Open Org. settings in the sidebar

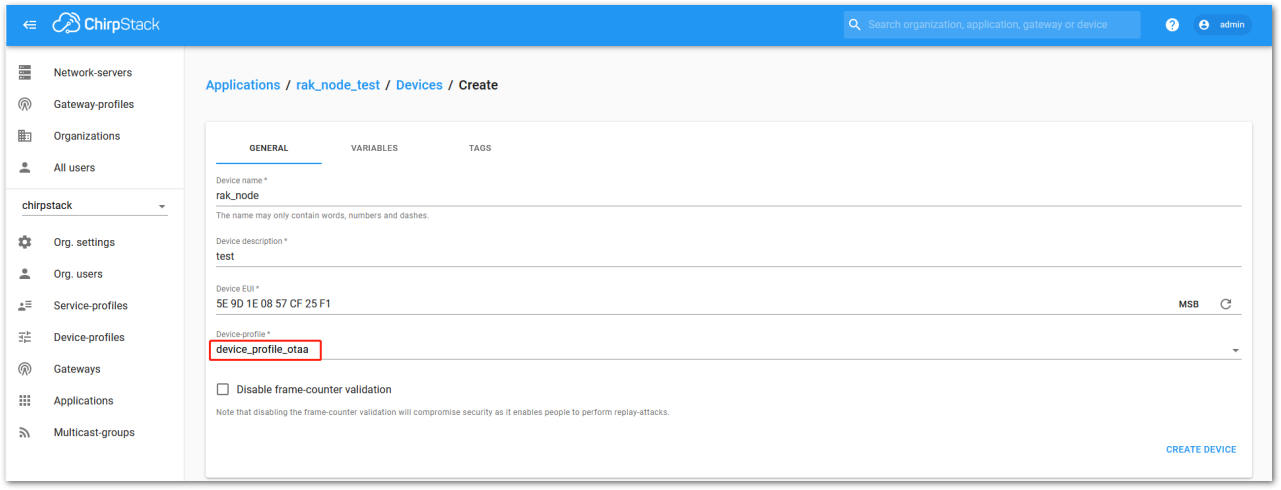tap(84, 242)
